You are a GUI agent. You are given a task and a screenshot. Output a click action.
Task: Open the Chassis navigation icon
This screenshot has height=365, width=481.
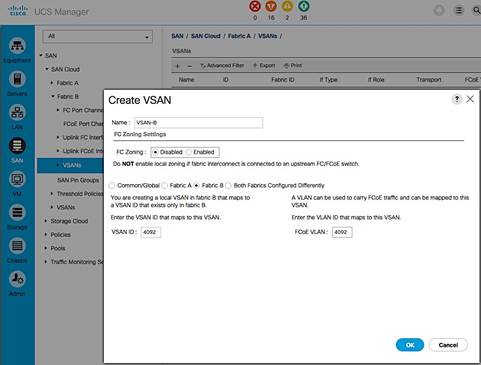point(17,246)
